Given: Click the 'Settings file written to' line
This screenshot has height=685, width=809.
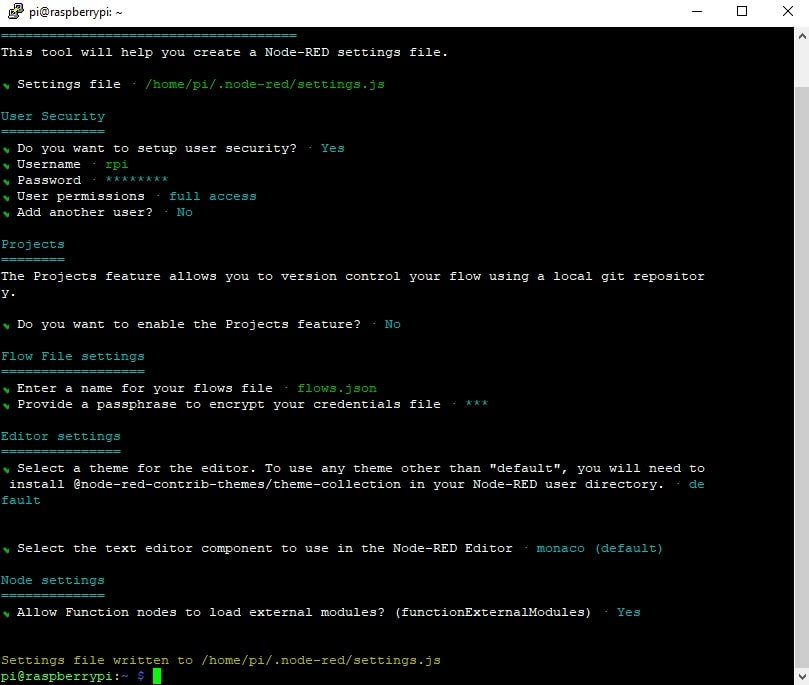Looking at the screenshot, I should pyautogui.click(x=221, y=660).
